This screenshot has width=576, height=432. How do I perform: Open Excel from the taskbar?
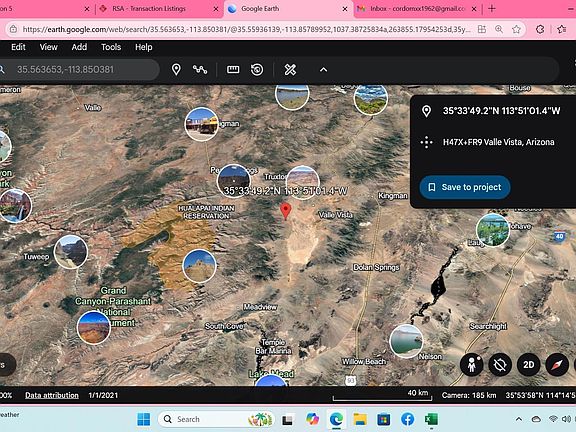click(x=431, y=419)
